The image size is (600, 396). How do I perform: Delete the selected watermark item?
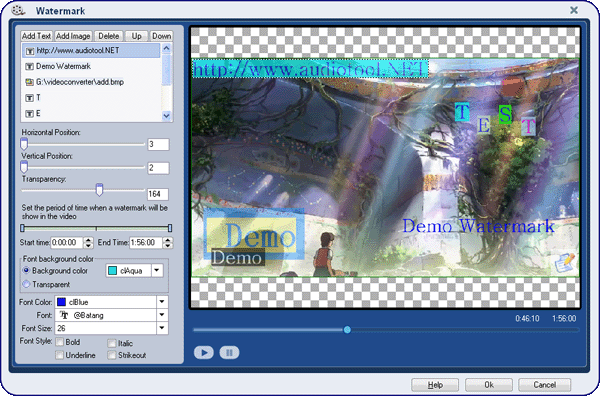tap(108, 36)
